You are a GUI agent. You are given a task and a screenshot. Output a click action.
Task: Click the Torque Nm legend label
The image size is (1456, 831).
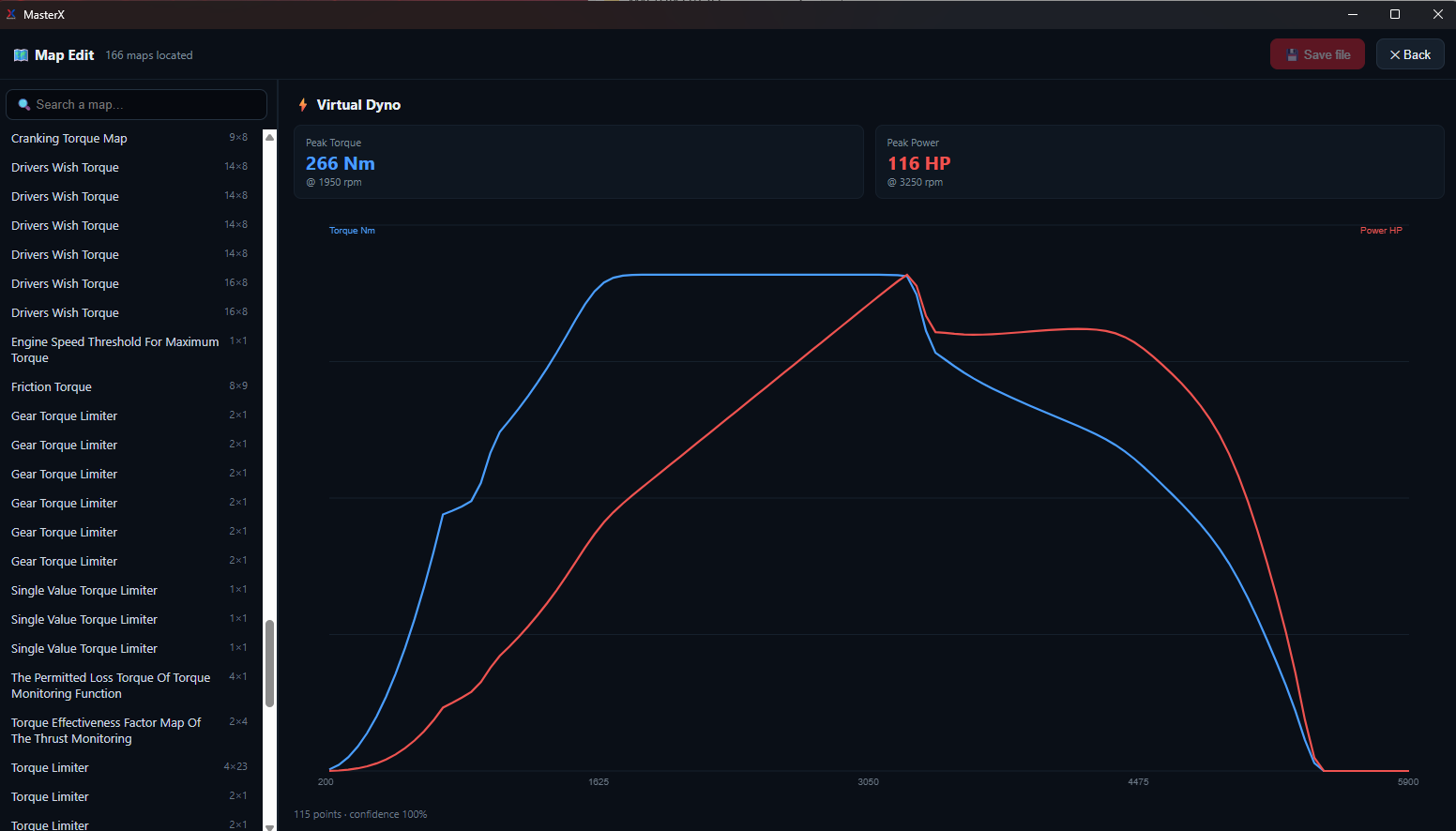click(x=352, y=231)
